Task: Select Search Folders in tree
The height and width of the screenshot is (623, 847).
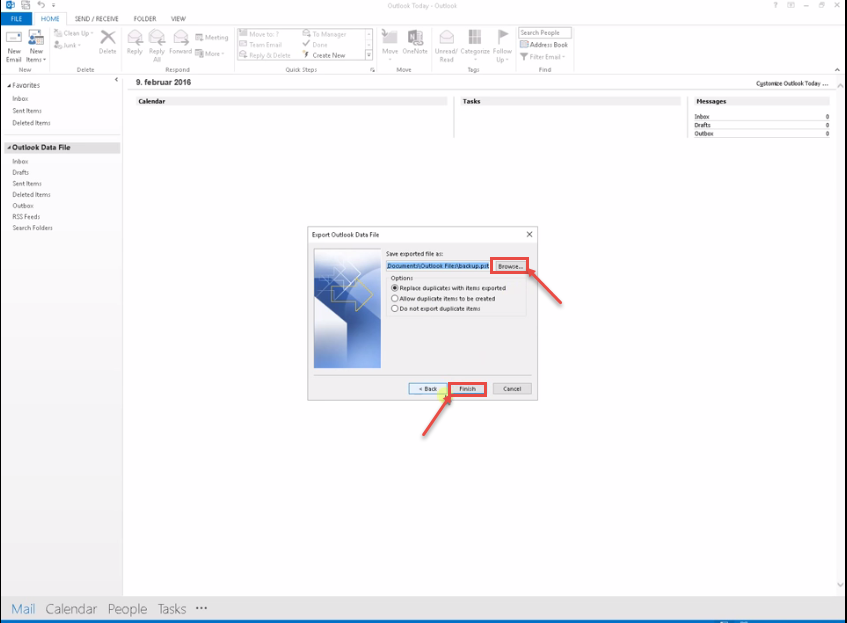Action: [x=33, y=228]
